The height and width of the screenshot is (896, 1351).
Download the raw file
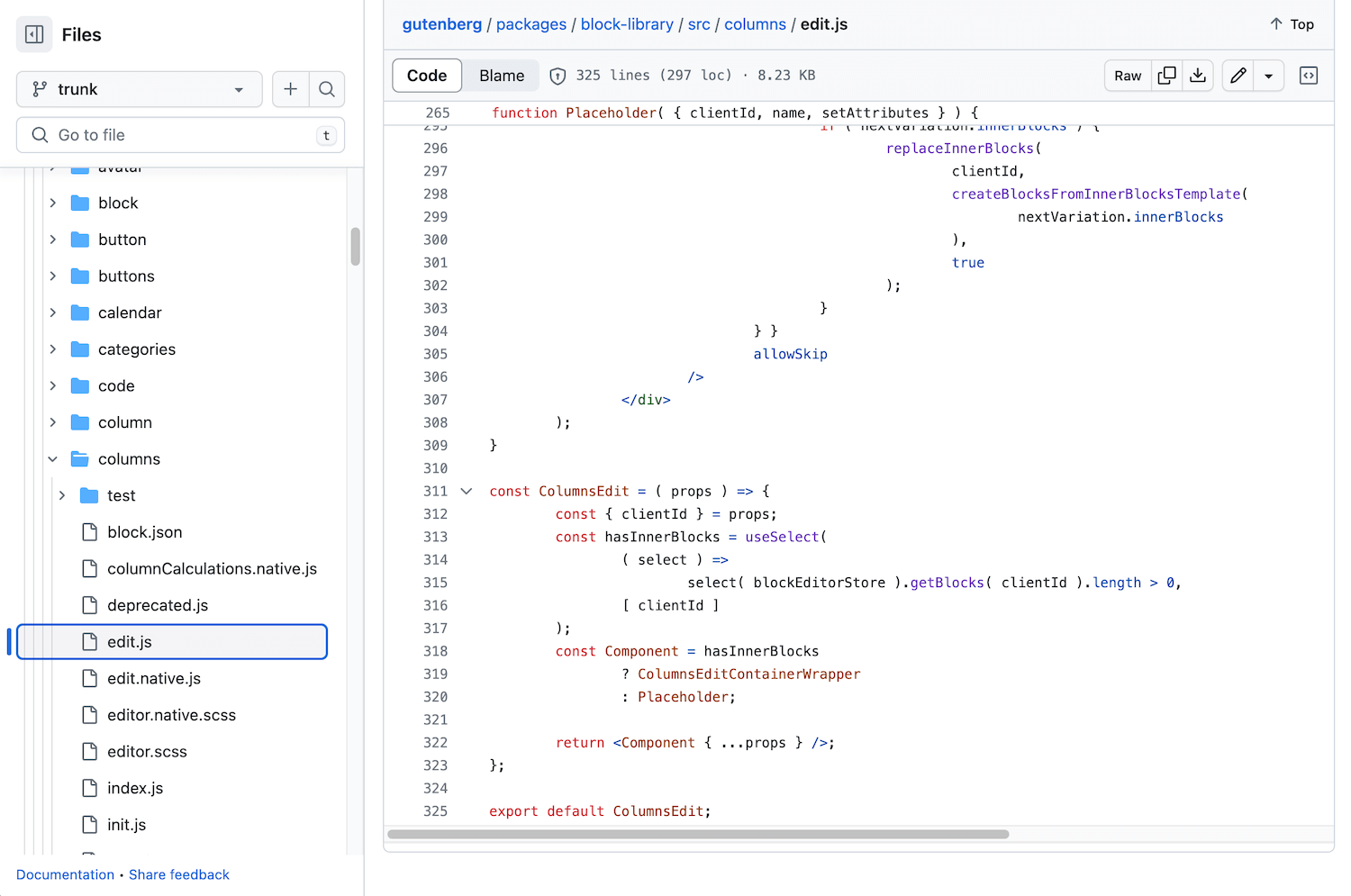tap(1198, 76)
